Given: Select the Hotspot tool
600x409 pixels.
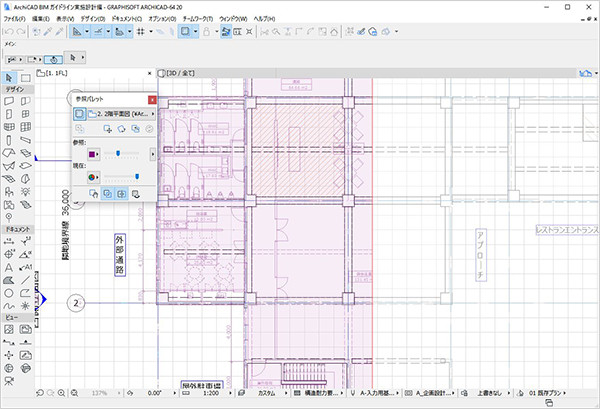Looking at the screenshot, I should 26,306.
